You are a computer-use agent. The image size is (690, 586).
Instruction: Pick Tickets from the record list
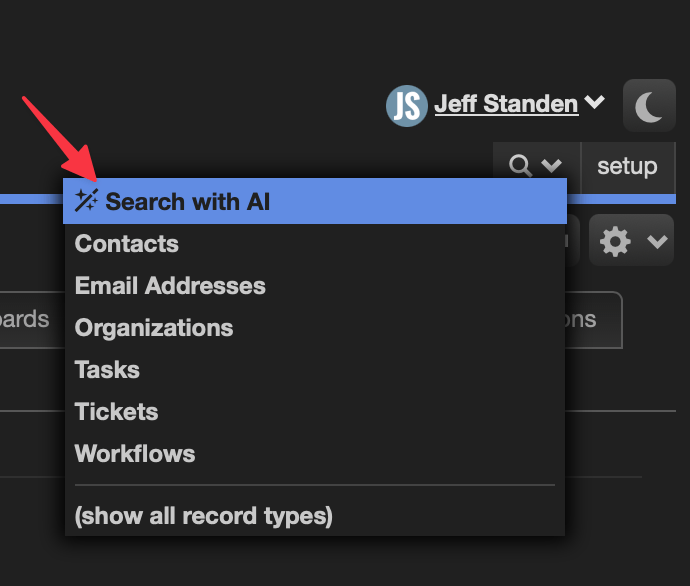pos(315,411)
